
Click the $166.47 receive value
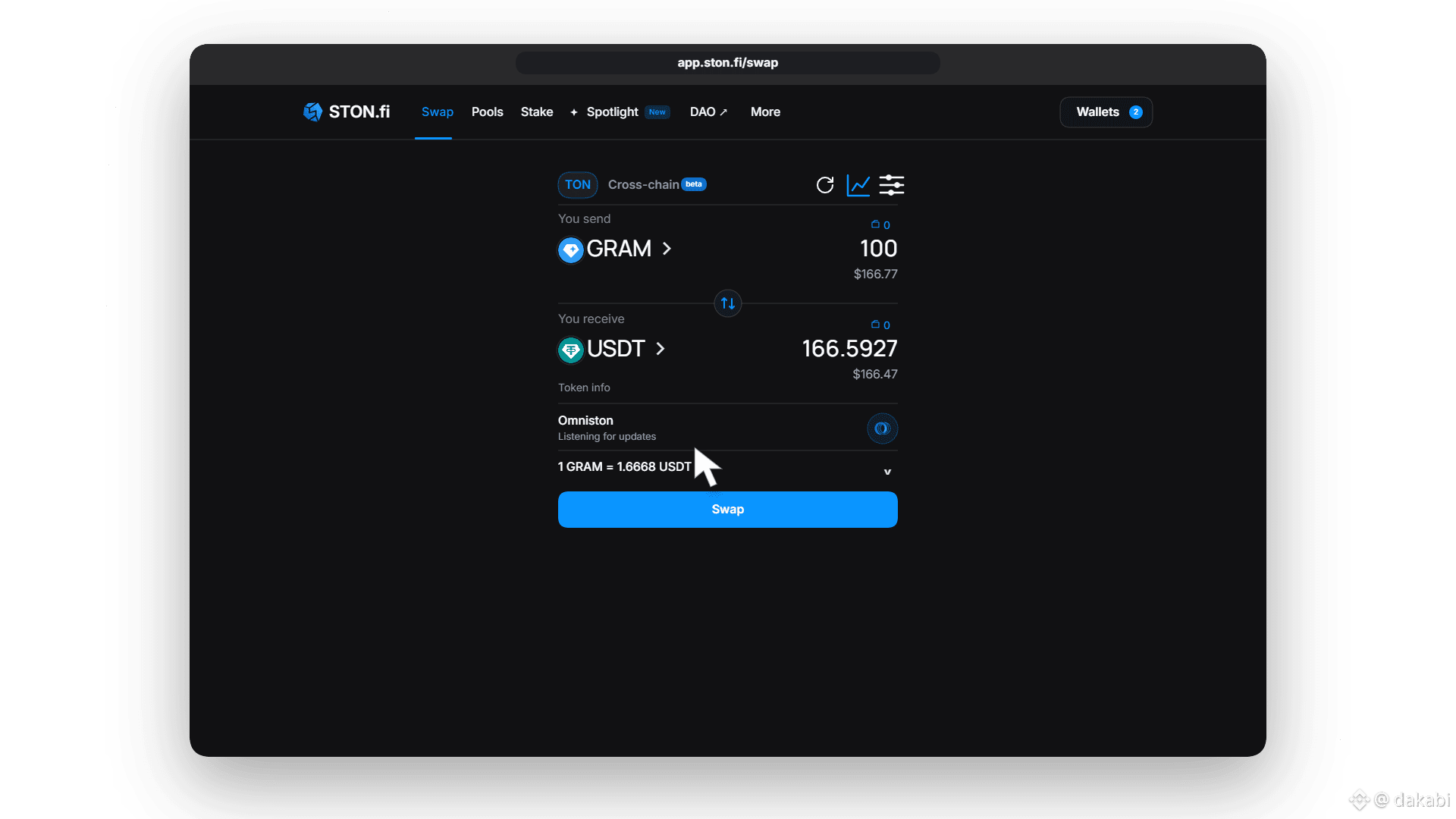875,375
